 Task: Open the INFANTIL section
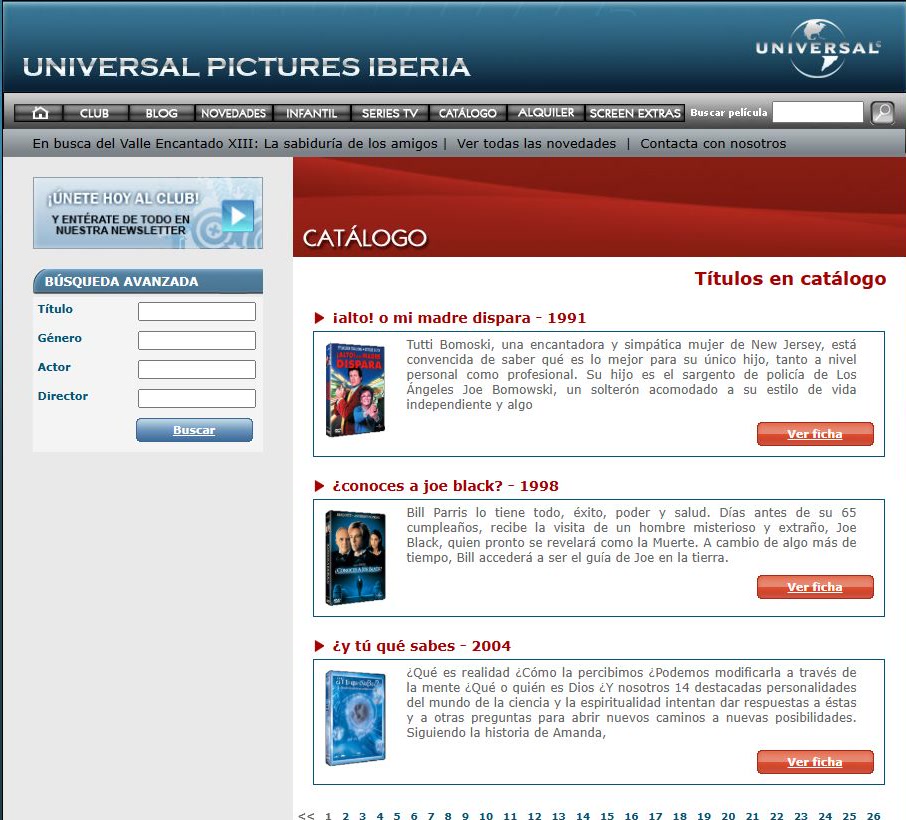coord(311,113)
